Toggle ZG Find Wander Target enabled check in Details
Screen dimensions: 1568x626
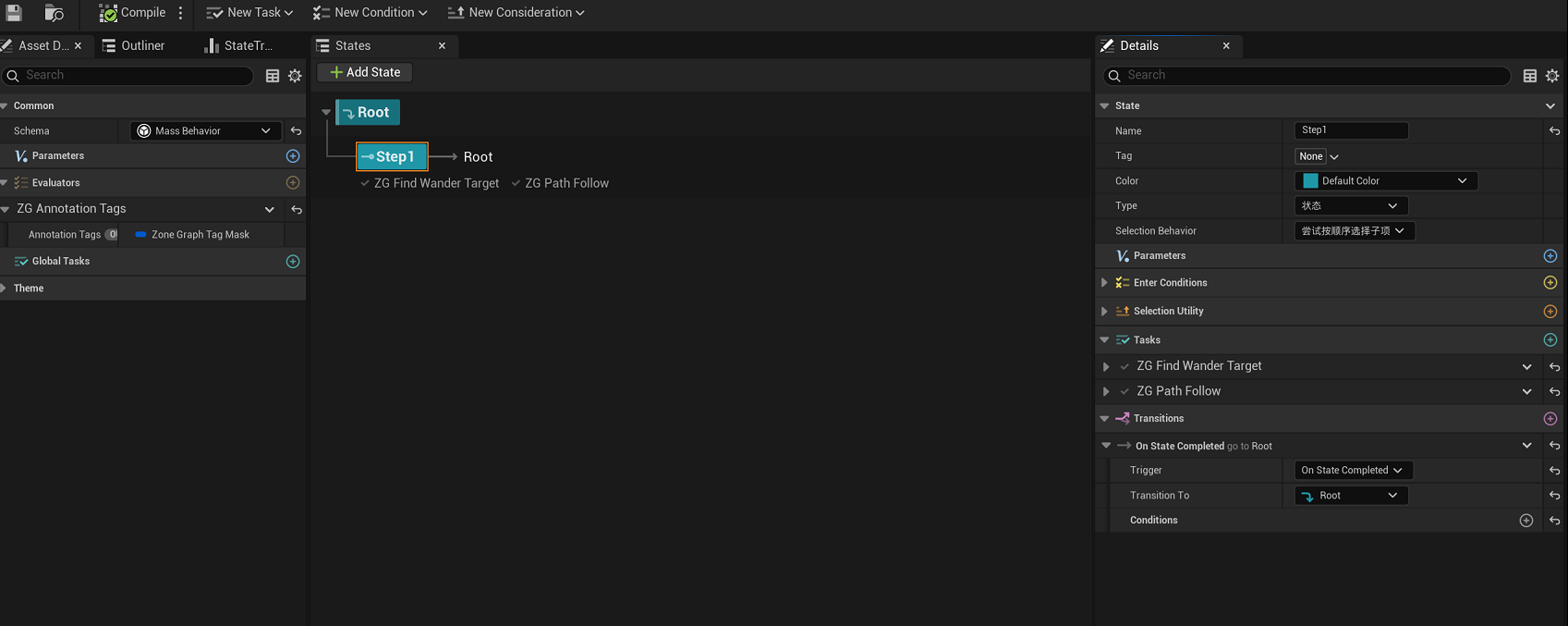point(1124,367)
